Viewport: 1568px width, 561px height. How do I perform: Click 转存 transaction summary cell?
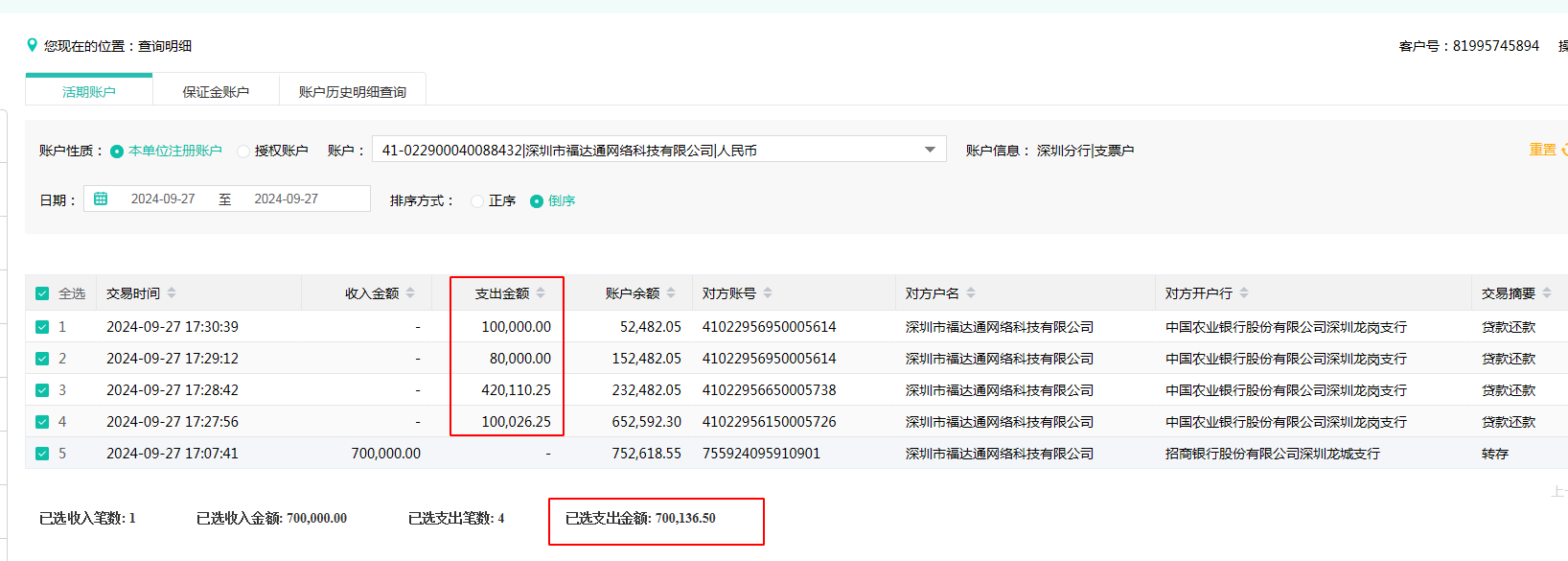[x=1495, y=454]
